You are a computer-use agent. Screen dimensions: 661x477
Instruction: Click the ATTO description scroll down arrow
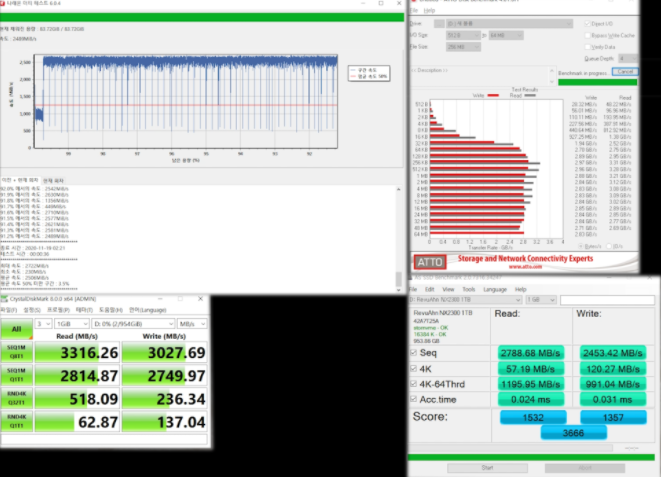click(x=552, y=82)
